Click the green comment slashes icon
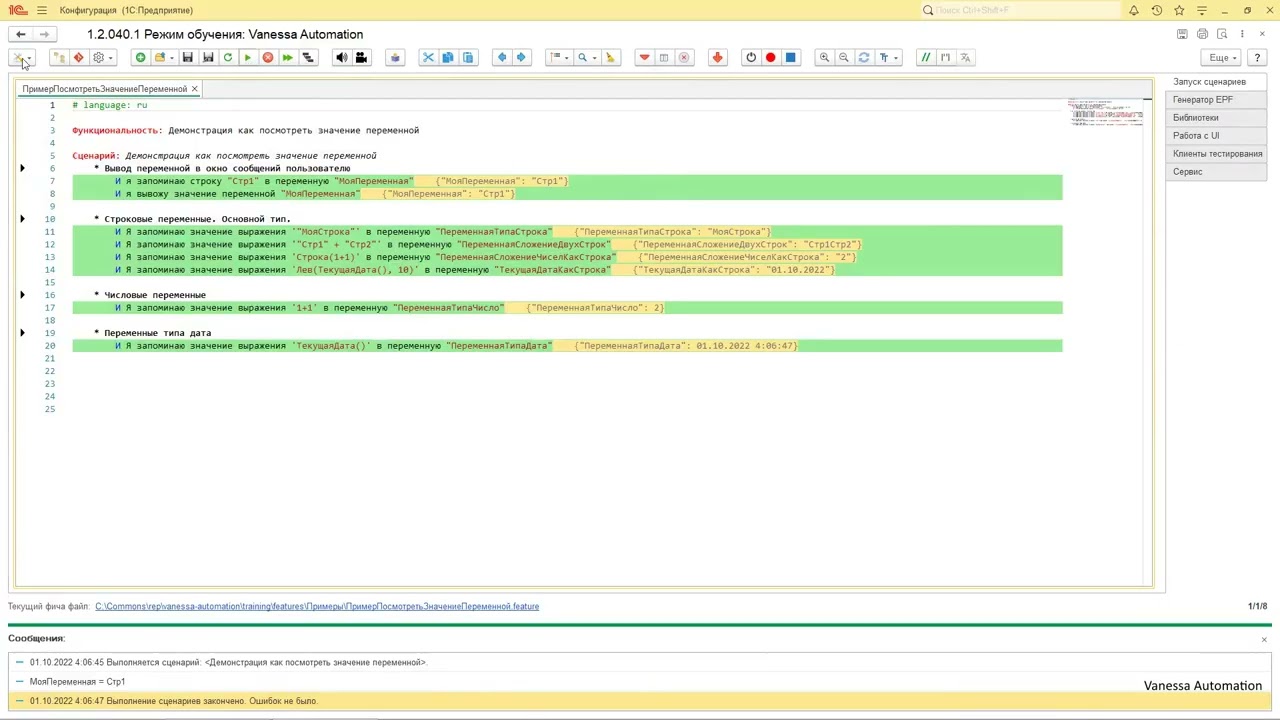This screenshot has height=720, width=1280. pyautogui.click(x=925, y=58)
